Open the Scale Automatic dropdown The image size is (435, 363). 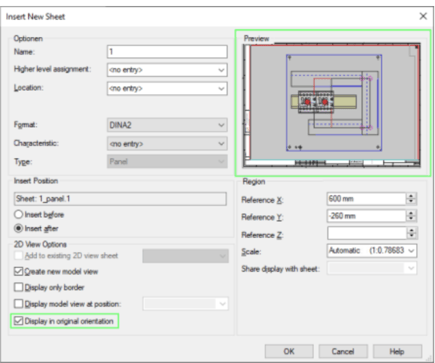(x=372, y=251)
